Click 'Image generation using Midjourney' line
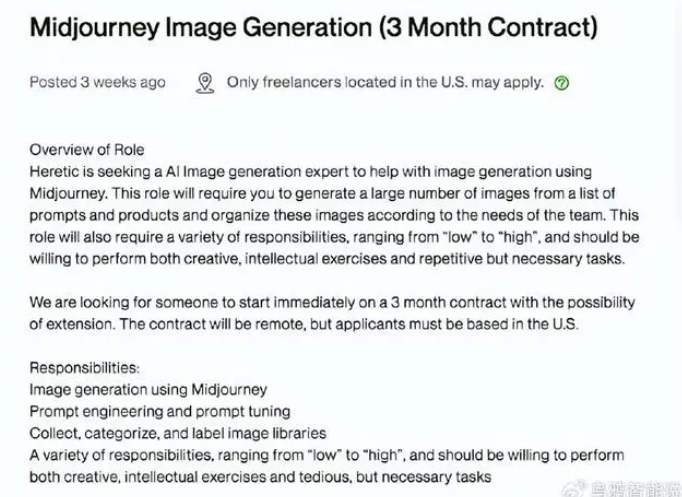The image size is (682, 497). [148, 390]
